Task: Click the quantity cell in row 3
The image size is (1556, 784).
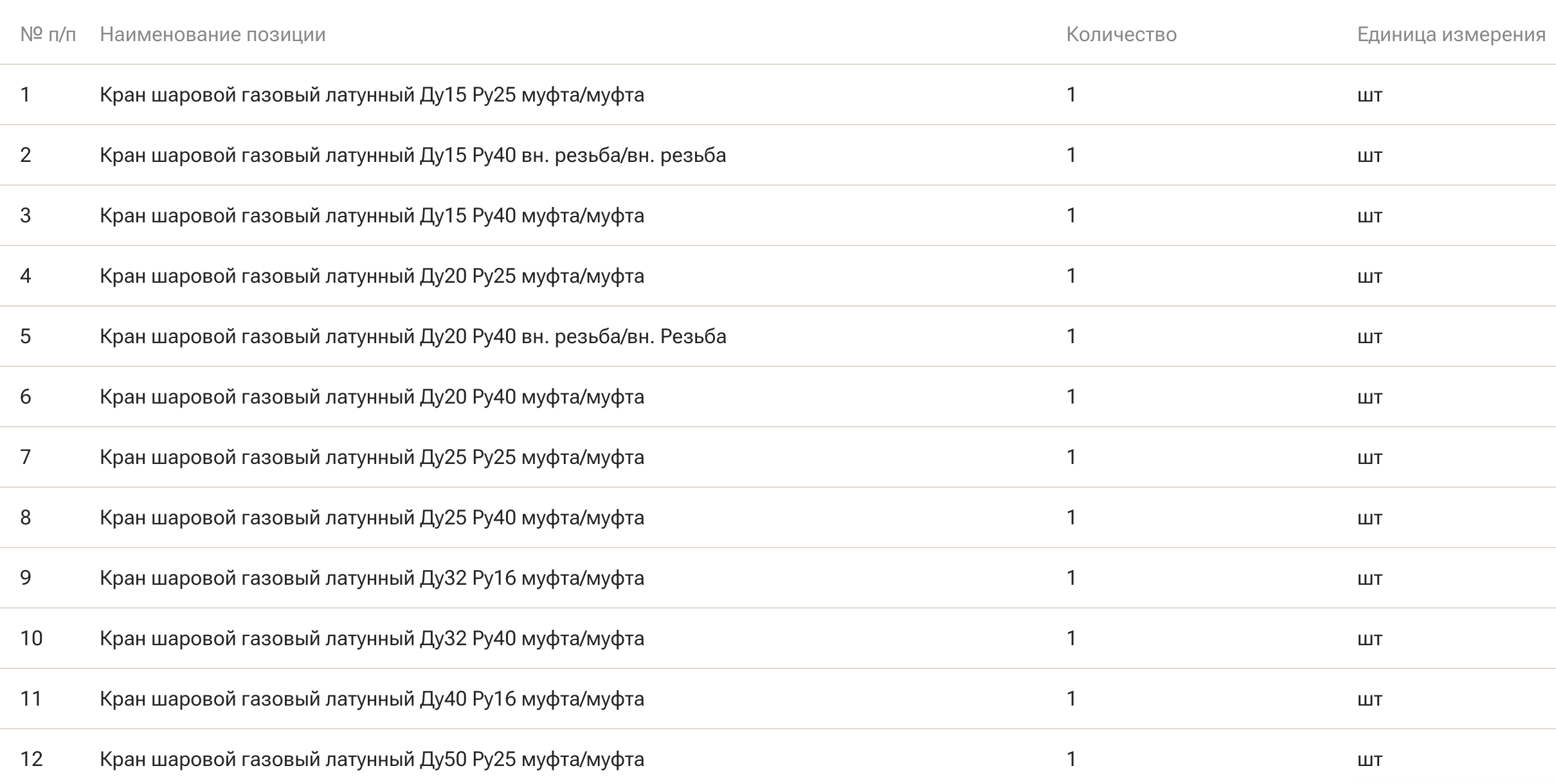Action: 1071,216
